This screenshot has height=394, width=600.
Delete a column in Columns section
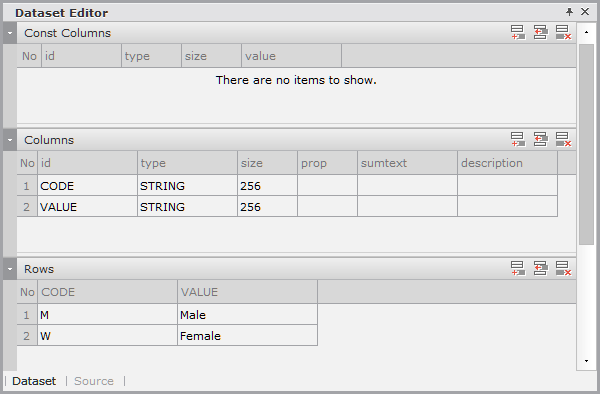click(x=563, y=139)
